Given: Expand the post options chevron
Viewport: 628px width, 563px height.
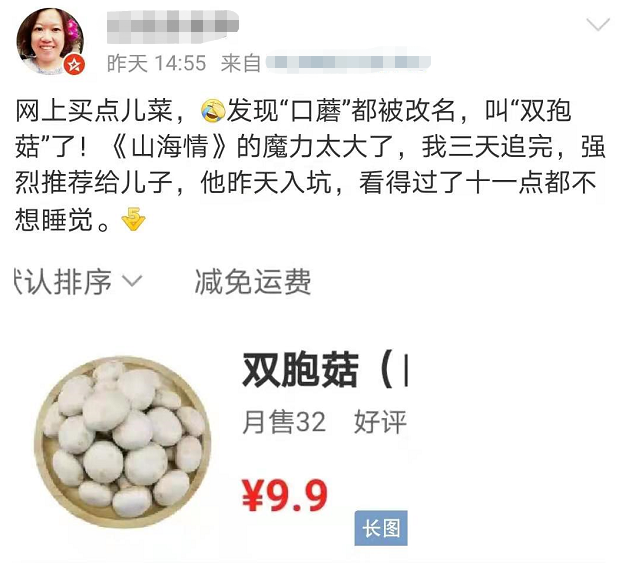Looking at the screenshot, I should [x=598, y=24].
